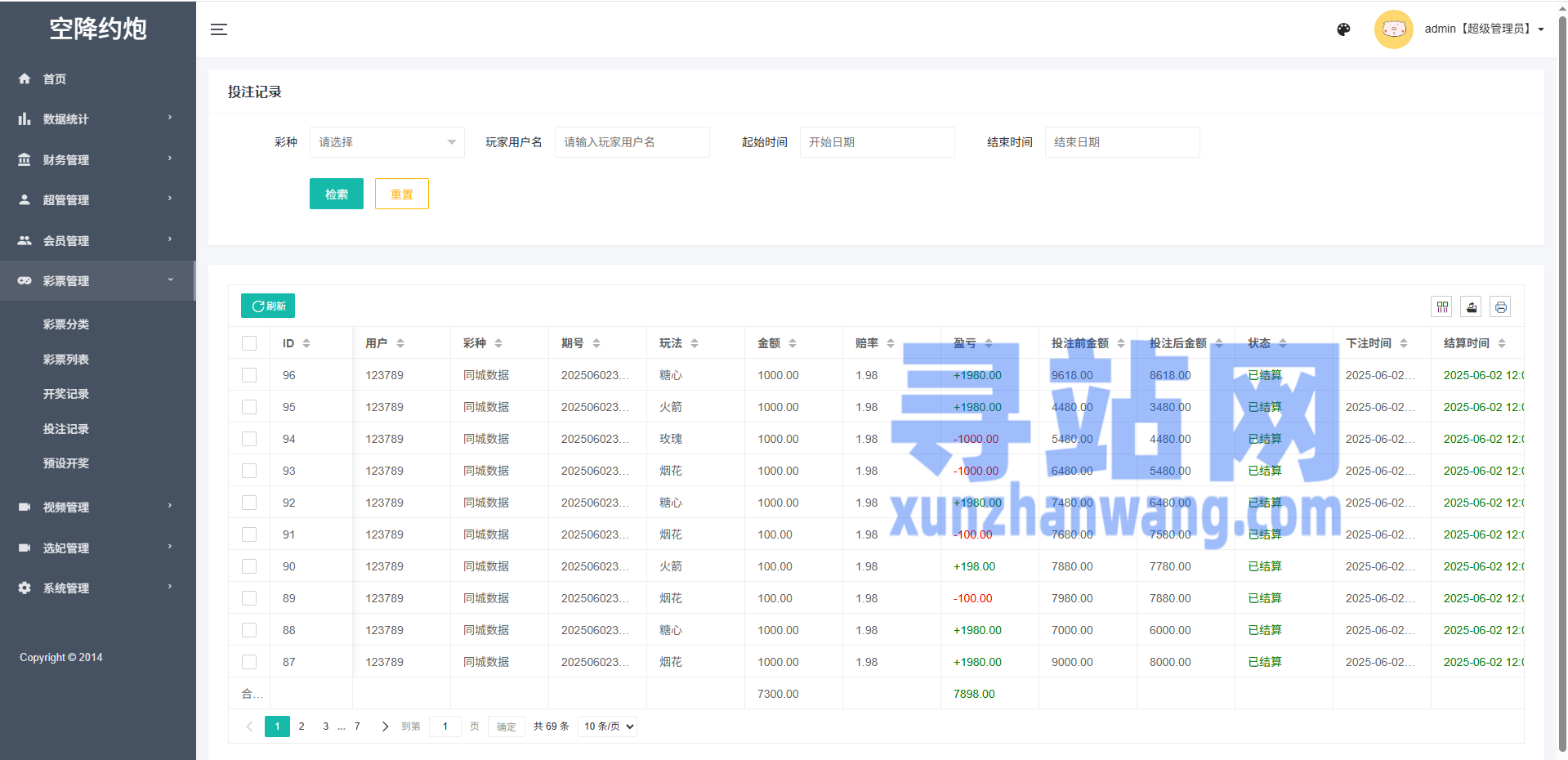Click the print table icon
This screenshot has width=1568, height=760.
[1500, 306]
